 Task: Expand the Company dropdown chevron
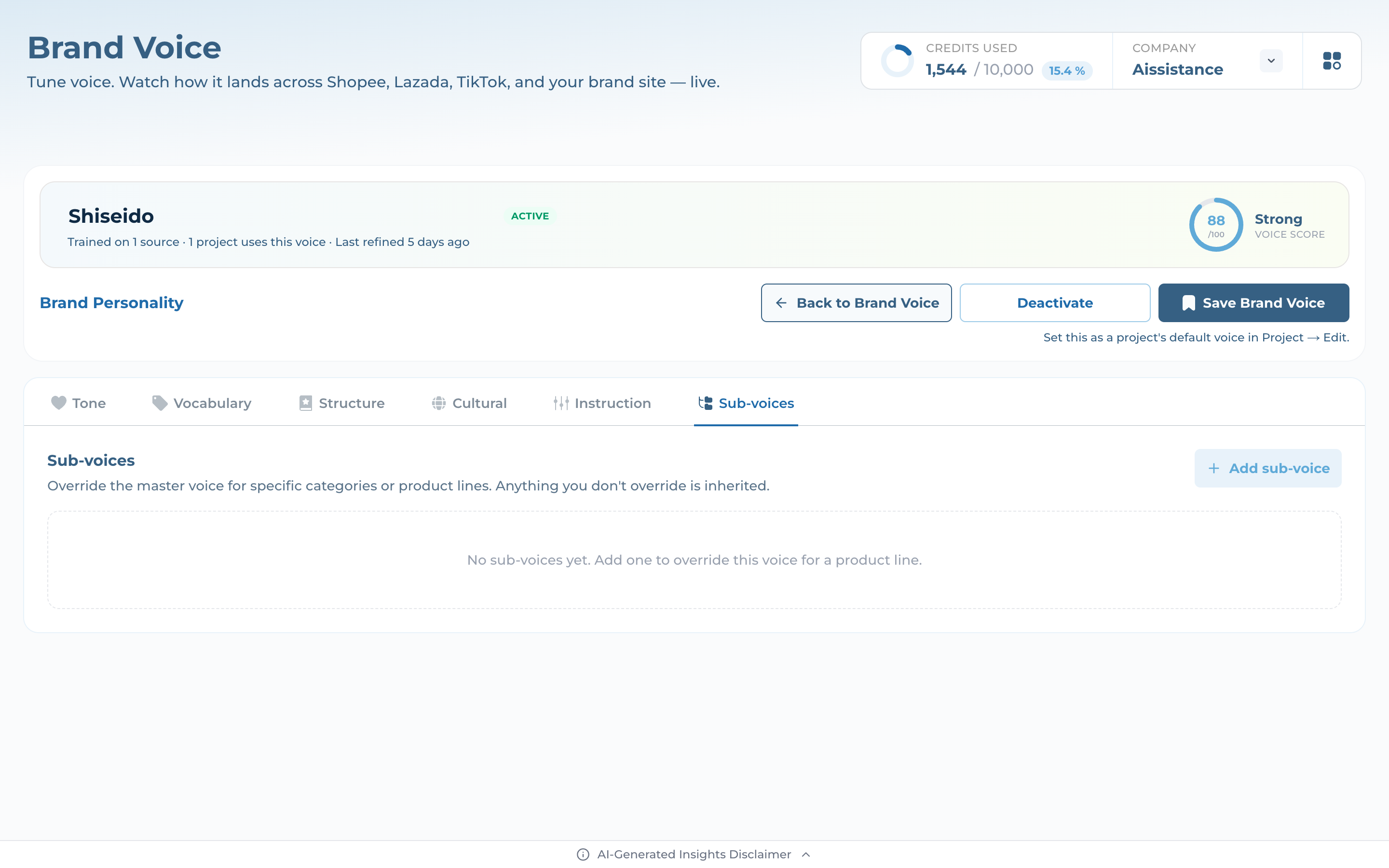click(x=1271, y=61)
